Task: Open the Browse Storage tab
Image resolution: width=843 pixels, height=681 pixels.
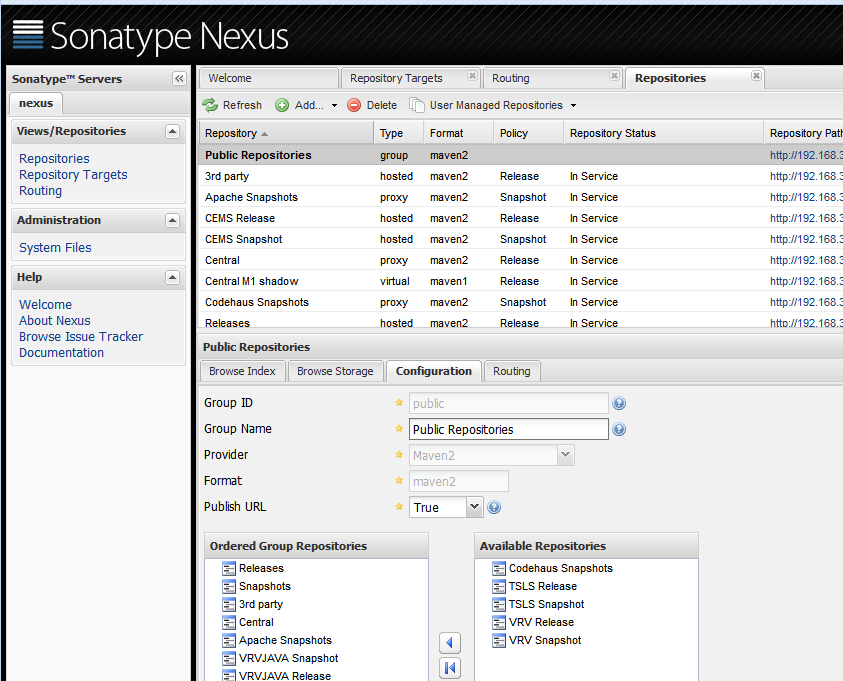Action: [335, 371]
